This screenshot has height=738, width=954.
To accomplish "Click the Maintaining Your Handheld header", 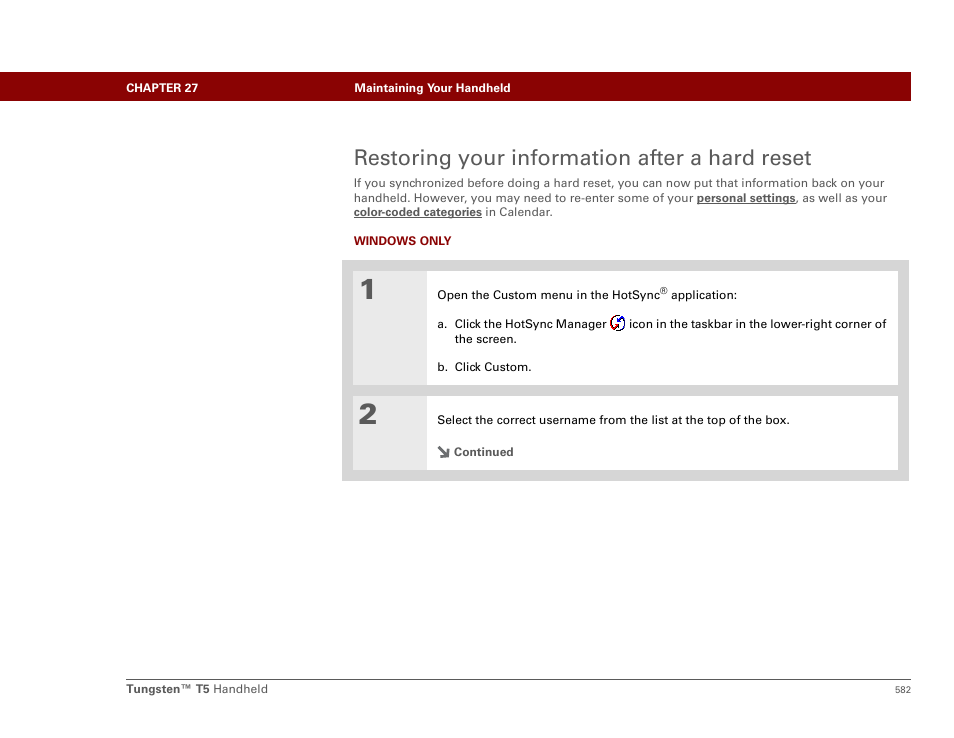I will pyautogui.click(x=432, y=88).
